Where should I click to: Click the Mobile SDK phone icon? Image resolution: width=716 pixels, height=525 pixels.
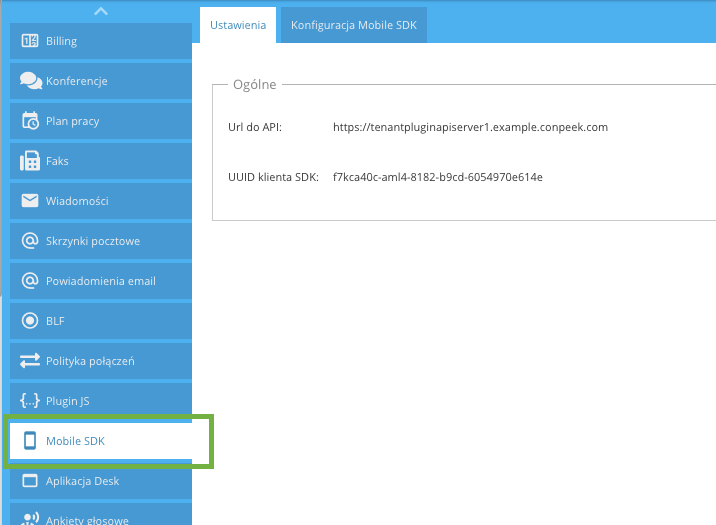click(x=30, y=441)
